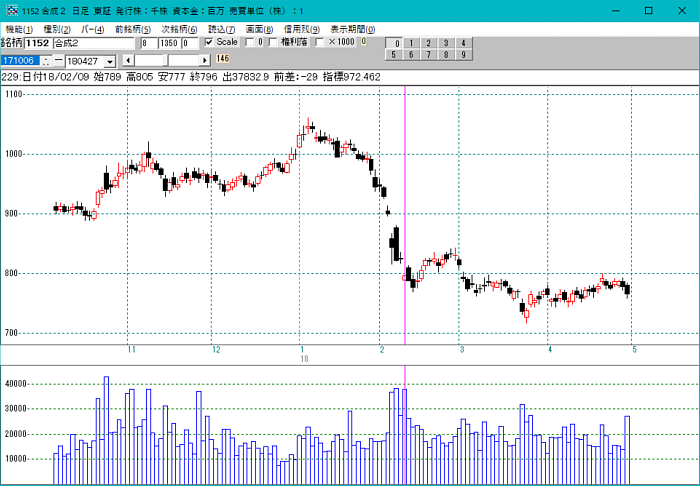Uncheck the Scale checkbox

coord(209,43)
